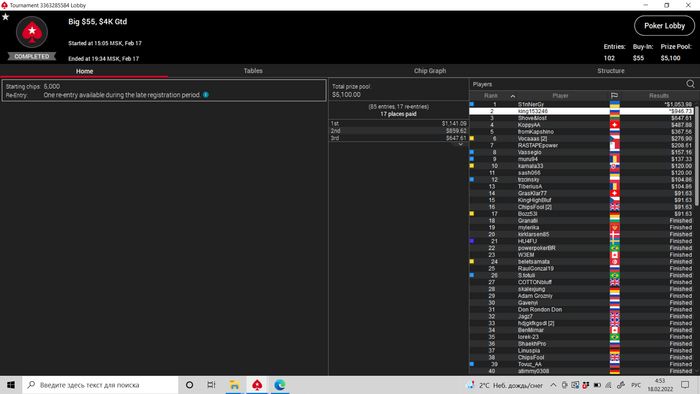Click the yellow marker beside Bozz53t
Viewport: 700px width, 394px height.
pos(471,214)
